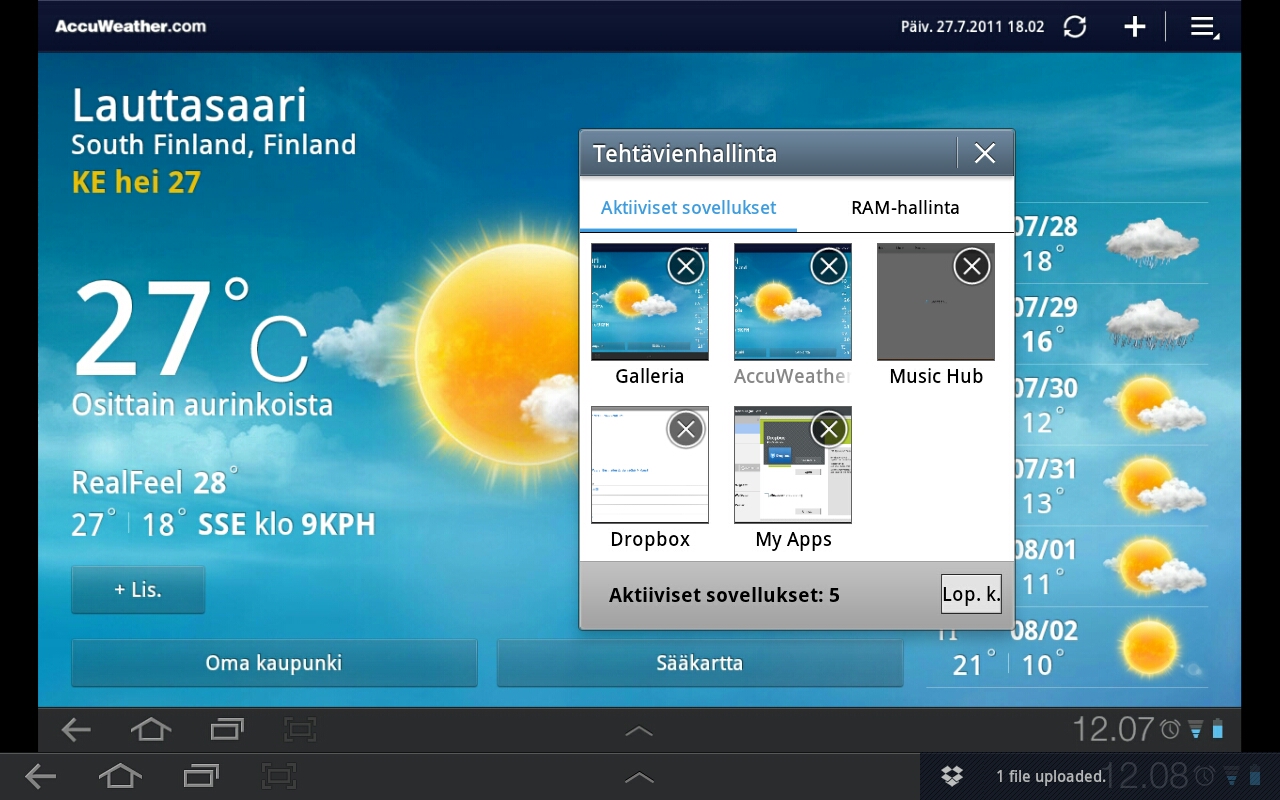The height and width of the screenshot is (800, 1280).
Task: Tap the plus icon in AccuWeather header
Action: [1134, 27]
